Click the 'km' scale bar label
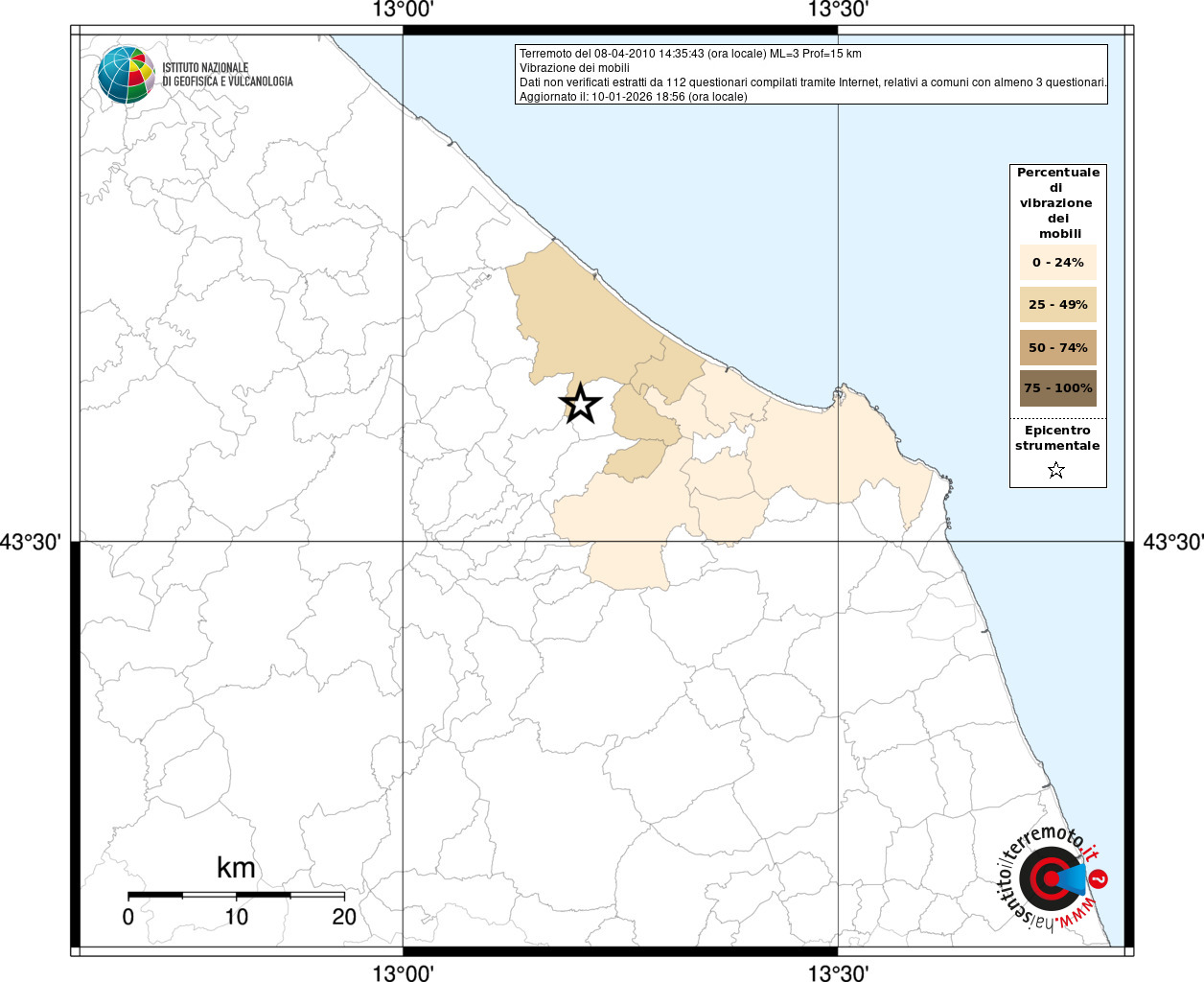 pyautogui.click(x=236, y=868)
